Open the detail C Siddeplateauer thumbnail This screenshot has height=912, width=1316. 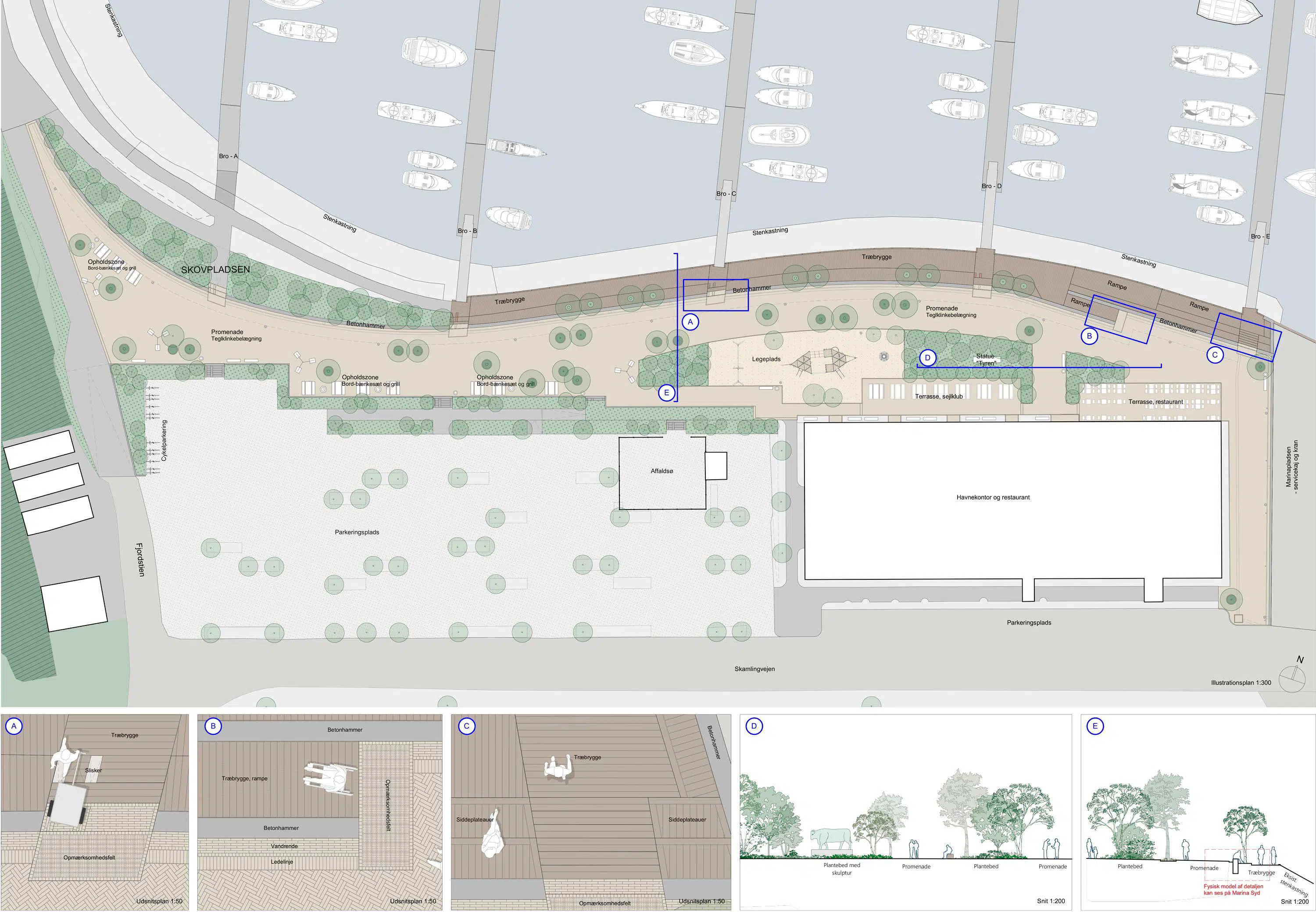[590, 811]
